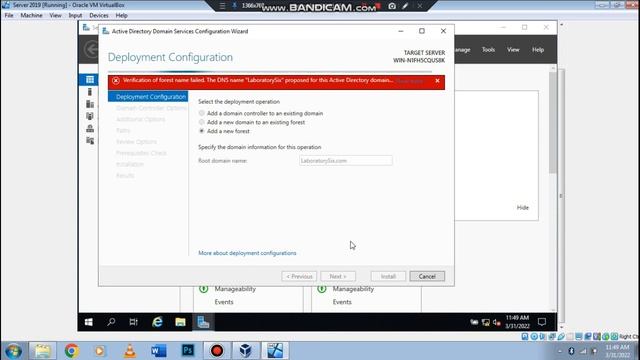Click Events under Manageability in left tile
640x360 pixels.
224,302
